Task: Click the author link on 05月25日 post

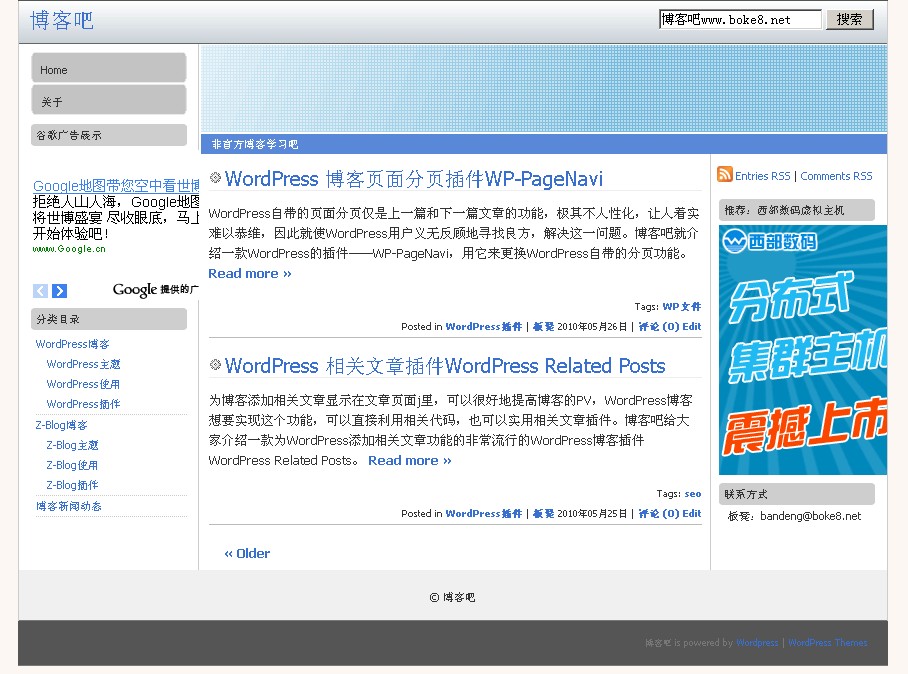Action: (543, 514)
